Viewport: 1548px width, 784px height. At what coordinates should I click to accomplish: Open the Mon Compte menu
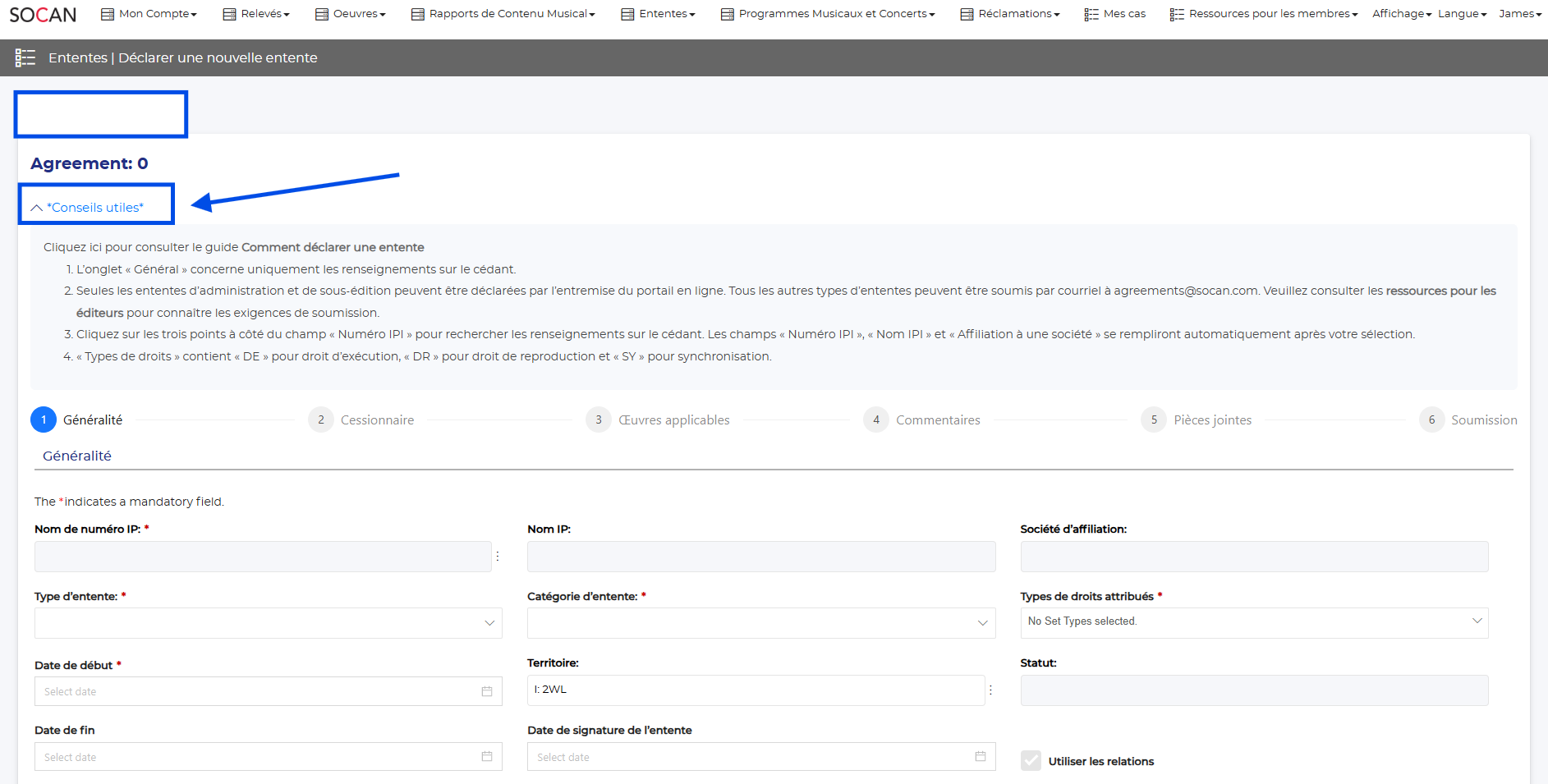[149, 14]
